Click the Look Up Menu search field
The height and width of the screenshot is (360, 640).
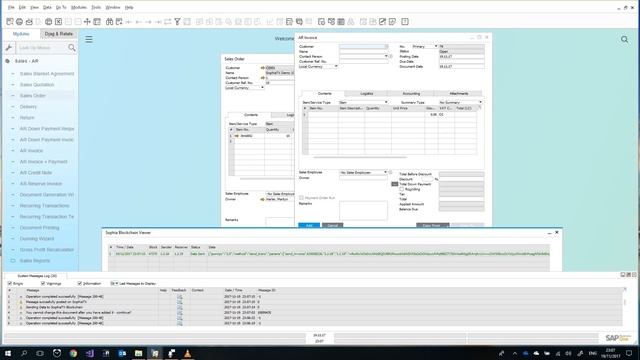(x=42, y=48)
